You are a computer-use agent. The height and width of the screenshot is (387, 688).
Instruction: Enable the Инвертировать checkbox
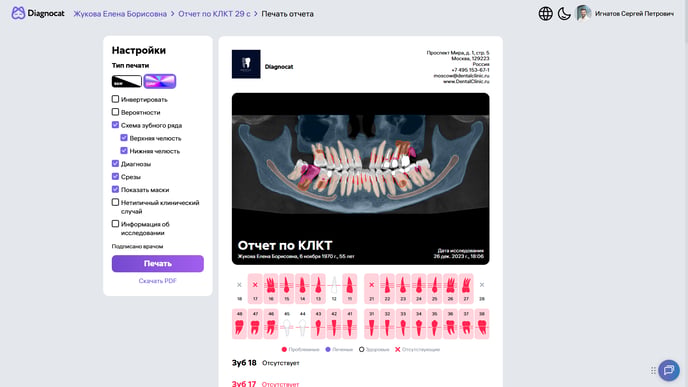[115, 99]
